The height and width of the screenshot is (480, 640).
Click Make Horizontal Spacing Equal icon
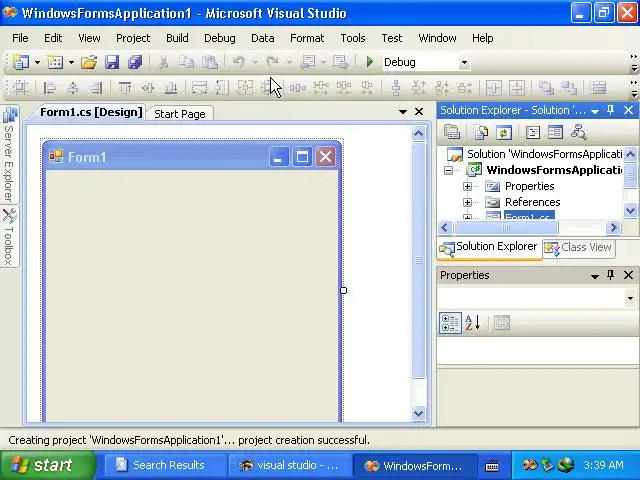click(x=298, y=87)
